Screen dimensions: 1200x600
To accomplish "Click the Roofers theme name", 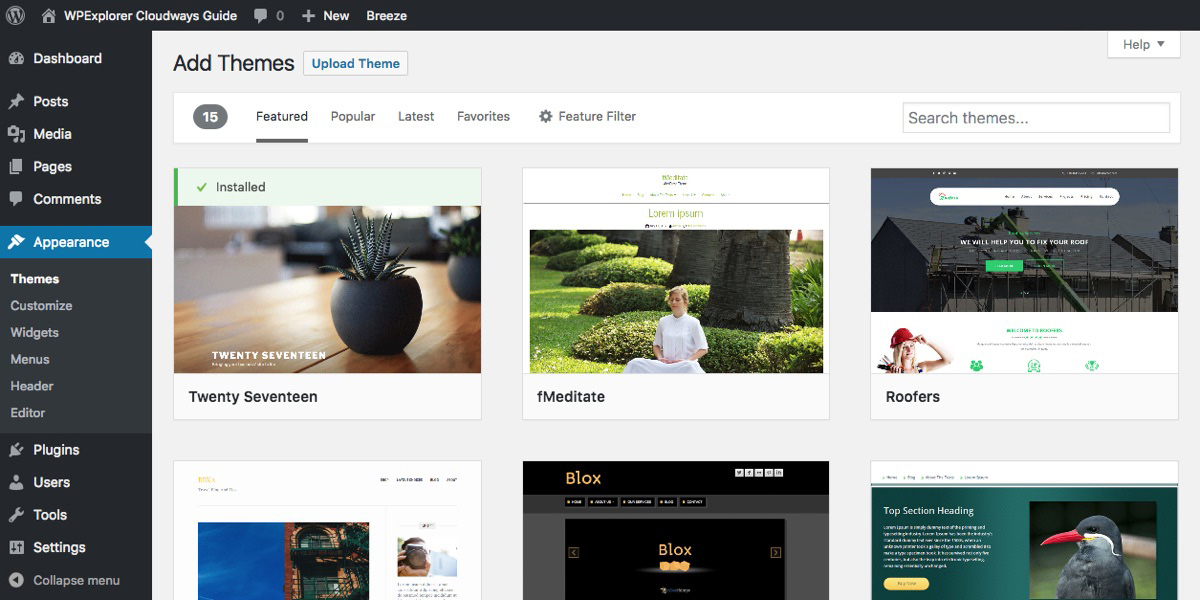I will (x=913, y=397).
